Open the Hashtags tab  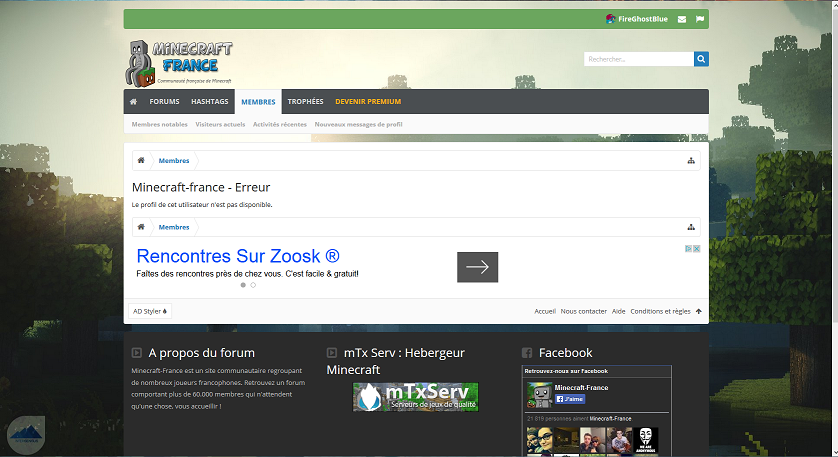pyautogui.click(x=210, y=102)
